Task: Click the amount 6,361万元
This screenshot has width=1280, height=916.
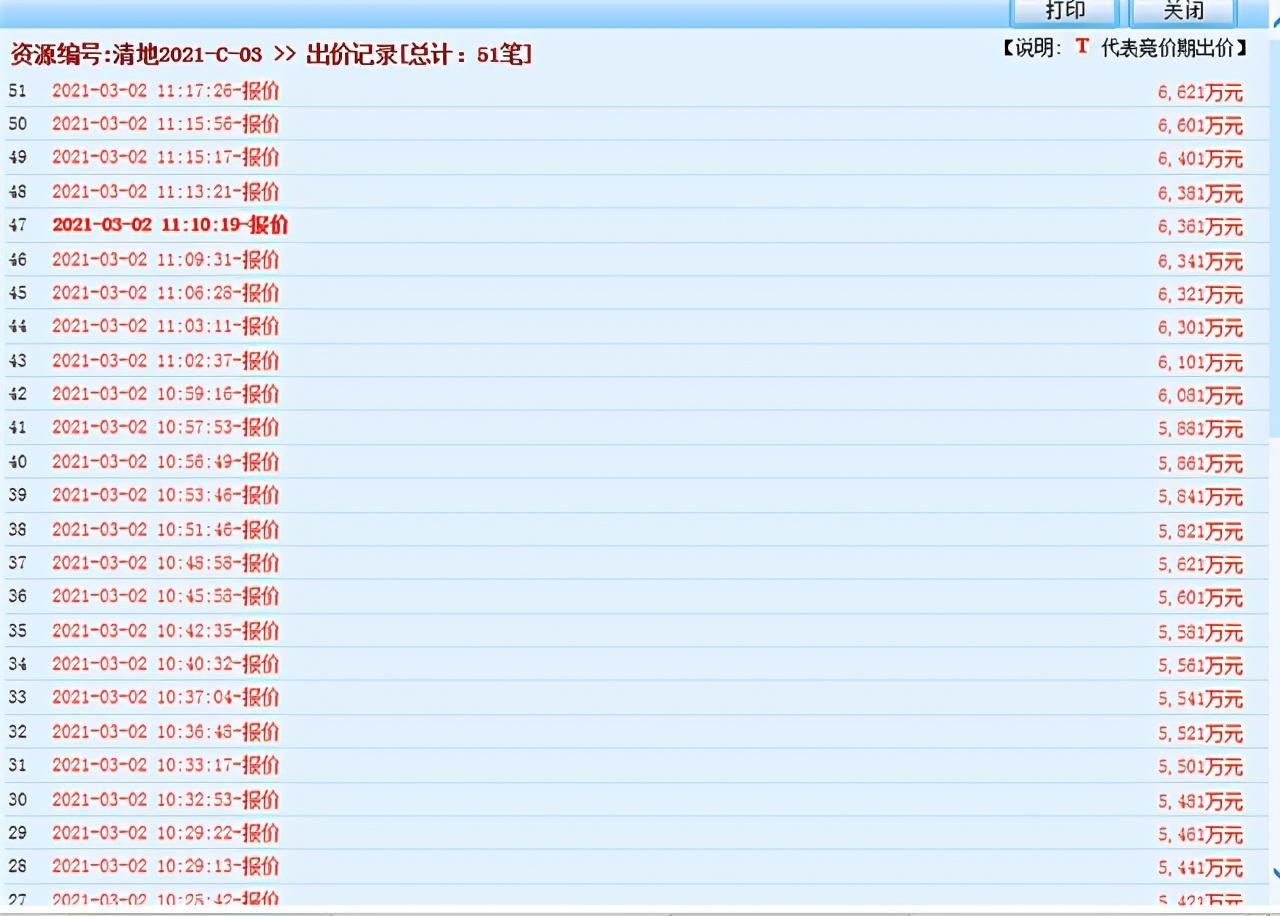Action: pos(1200,228)
